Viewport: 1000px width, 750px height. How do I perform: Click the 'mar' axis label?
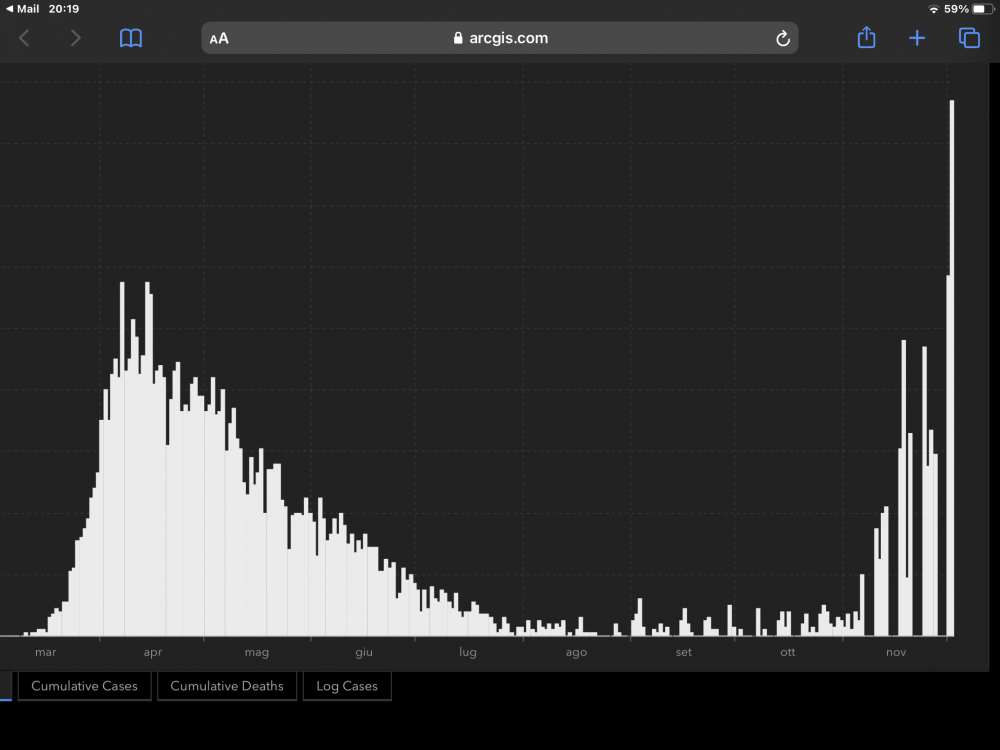46,652
